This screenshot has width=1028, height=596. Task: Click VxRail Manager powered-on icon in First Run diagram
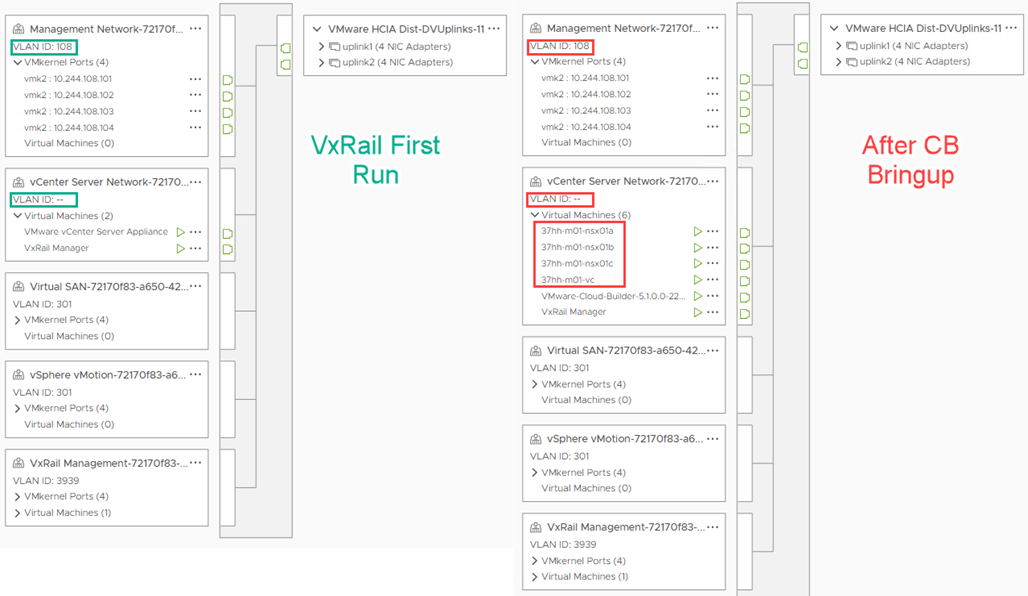coord(180,248)
